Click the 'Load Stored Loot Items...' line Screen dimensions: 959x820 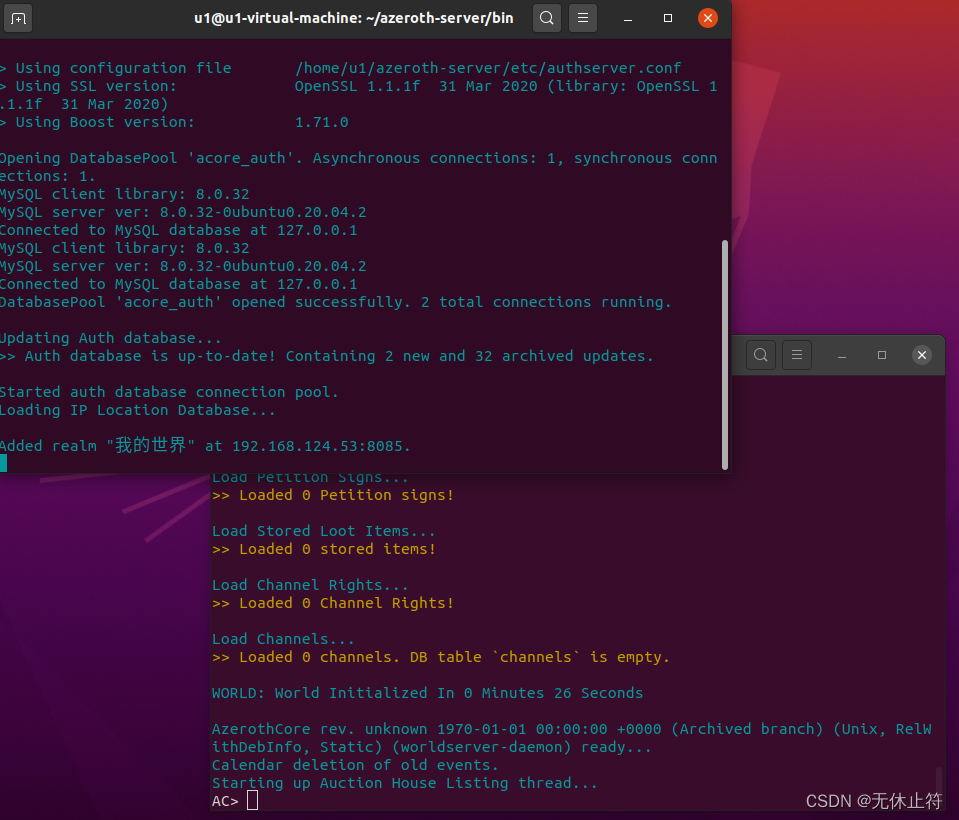[x=324, y=531]
